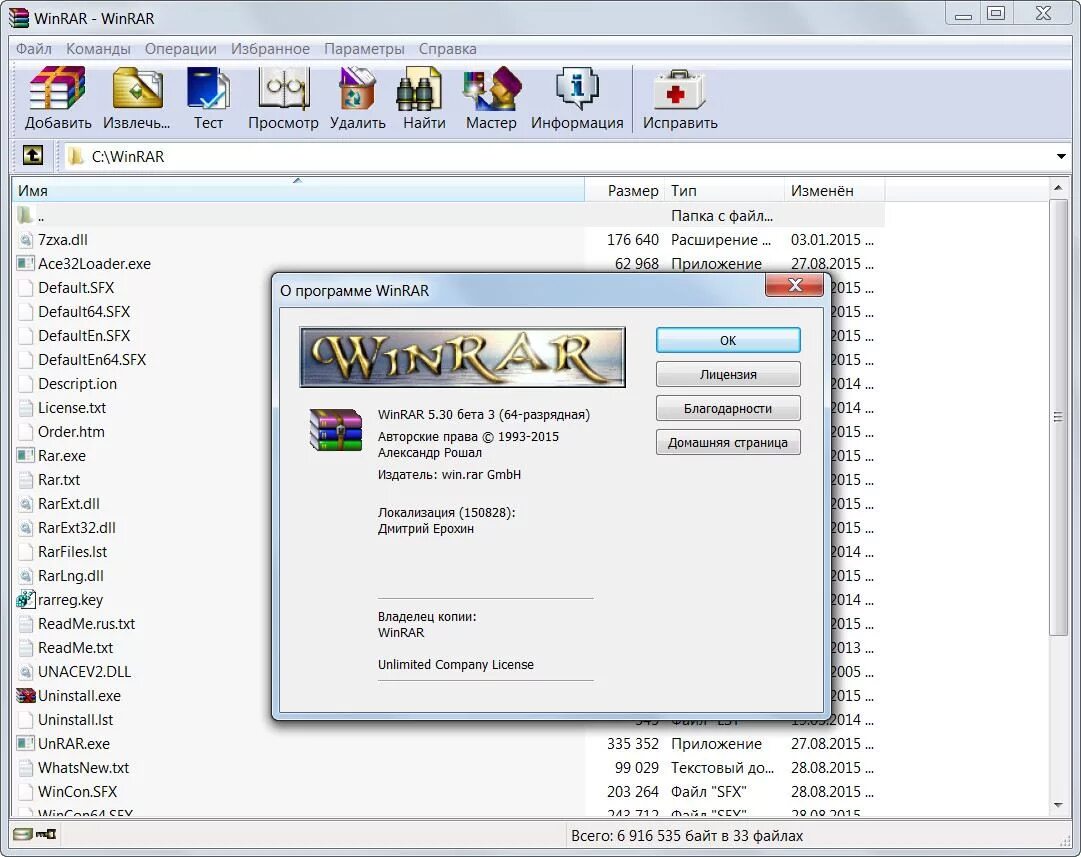Click the WinRAR books icon in About dialog
Viewport: 1081px width, 857px height.
(336, 430)
